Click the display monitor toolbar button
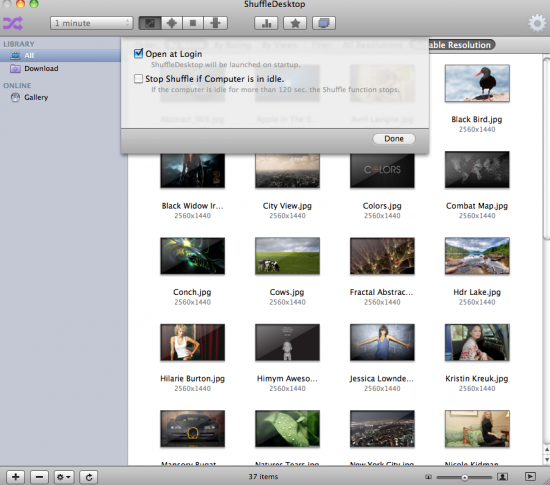The width and height of the screenshot is (550, 485). pyautogui.click(x=324, y=23)
